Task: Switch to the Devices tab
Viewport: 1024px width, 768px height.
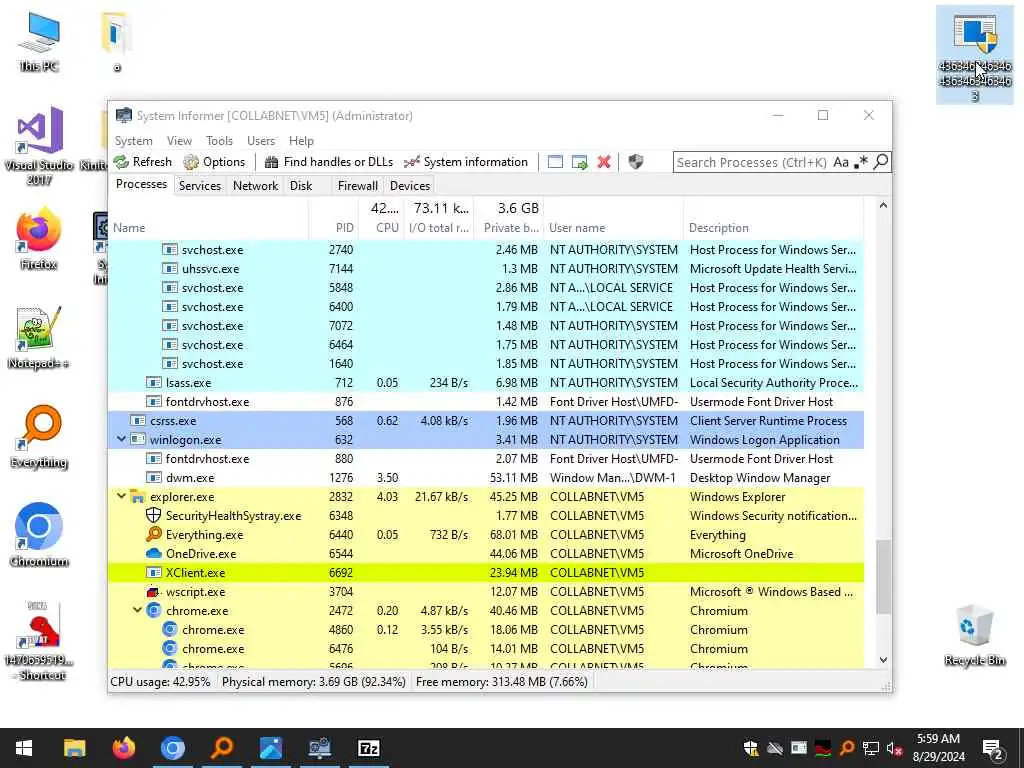Action: (x=409, y=185)
